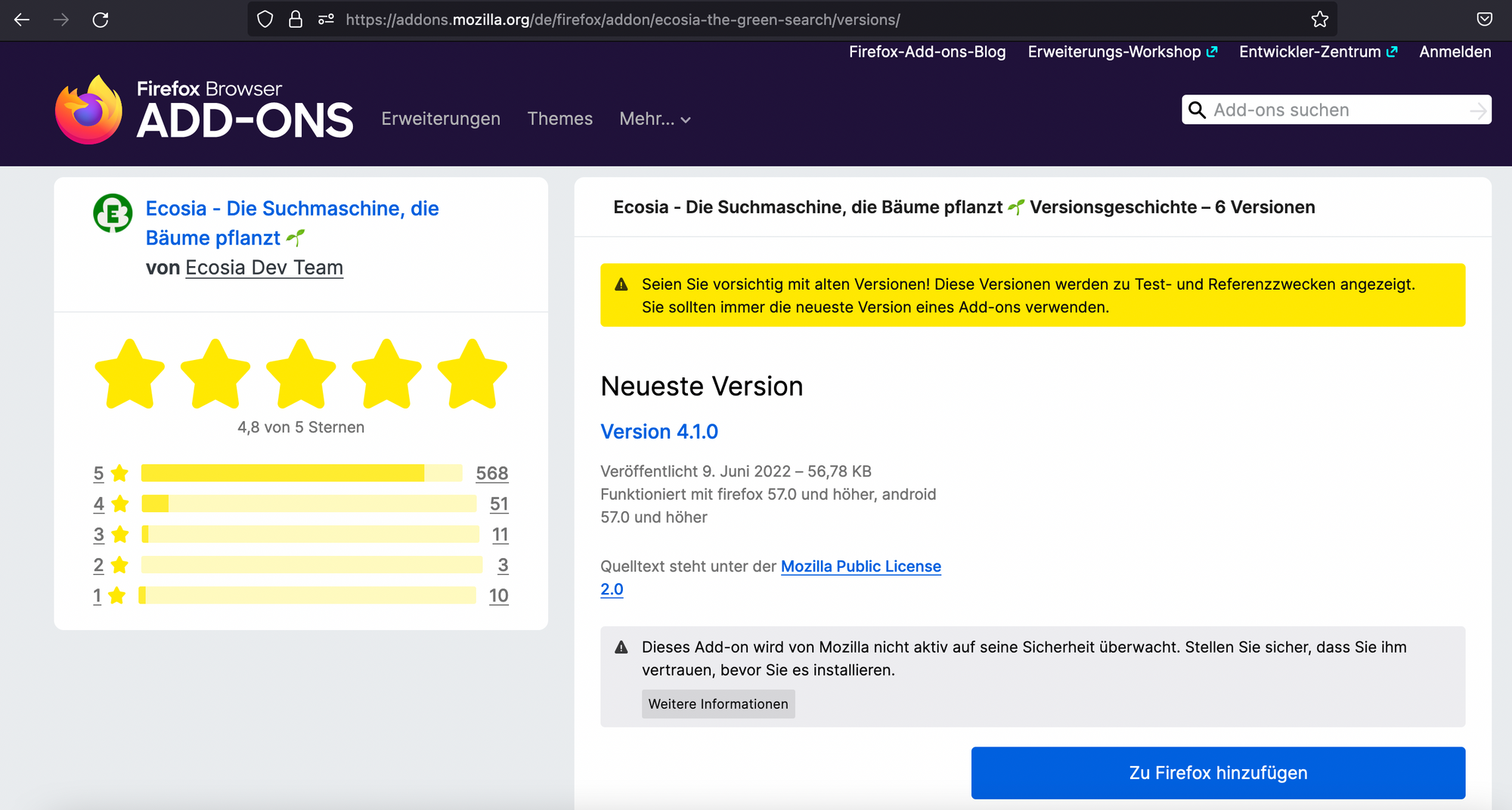Open the 11 three-star reviews count

tap(500, 535)
